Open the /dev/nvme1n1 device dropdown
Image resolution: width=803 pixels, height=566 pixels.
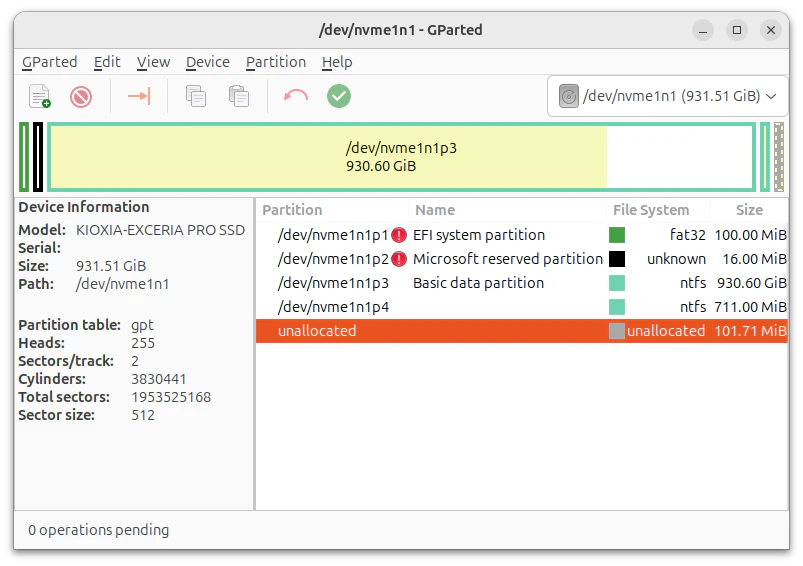[667, 96]
